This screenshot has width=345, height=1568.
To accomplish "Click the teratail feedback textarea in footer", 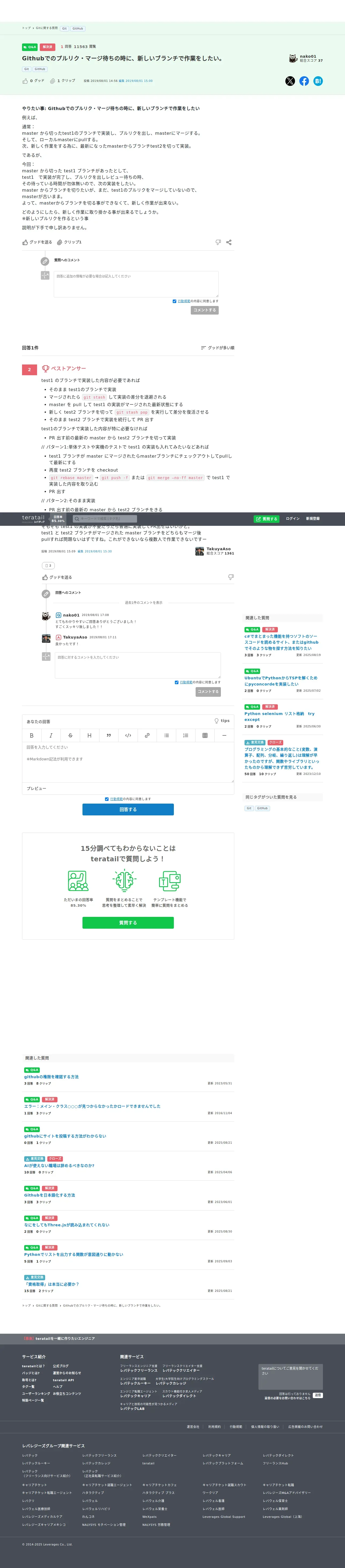I will (291, 1377).
